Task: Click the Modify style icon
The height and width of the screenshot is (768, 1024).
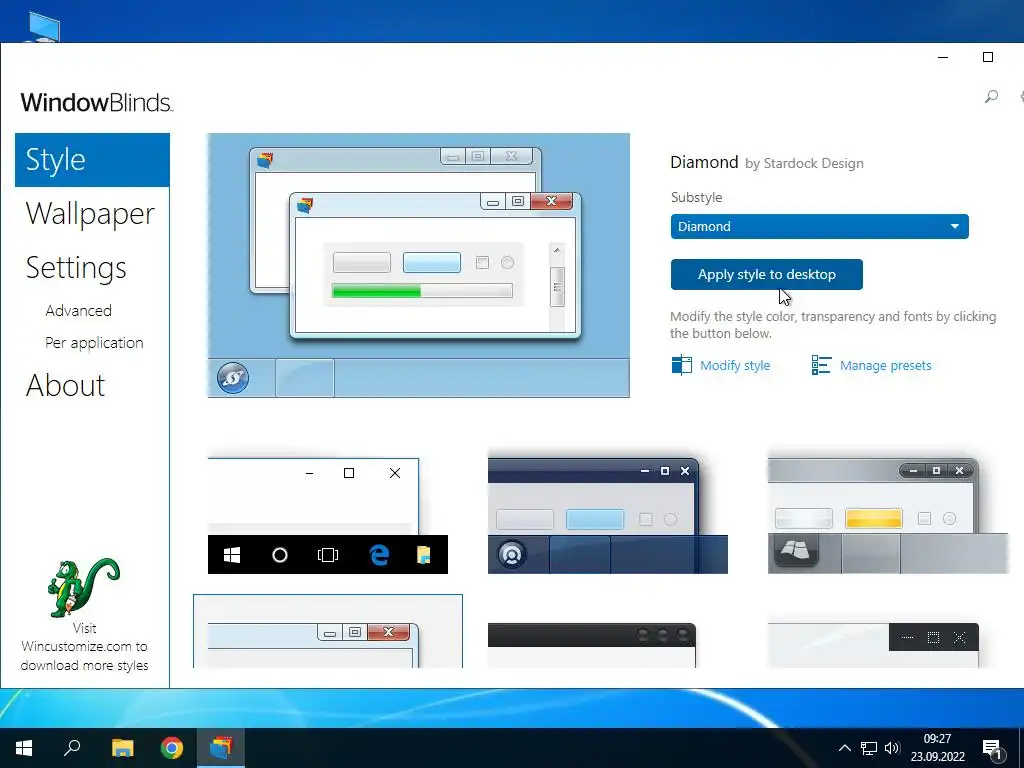Action: [681, 365]
